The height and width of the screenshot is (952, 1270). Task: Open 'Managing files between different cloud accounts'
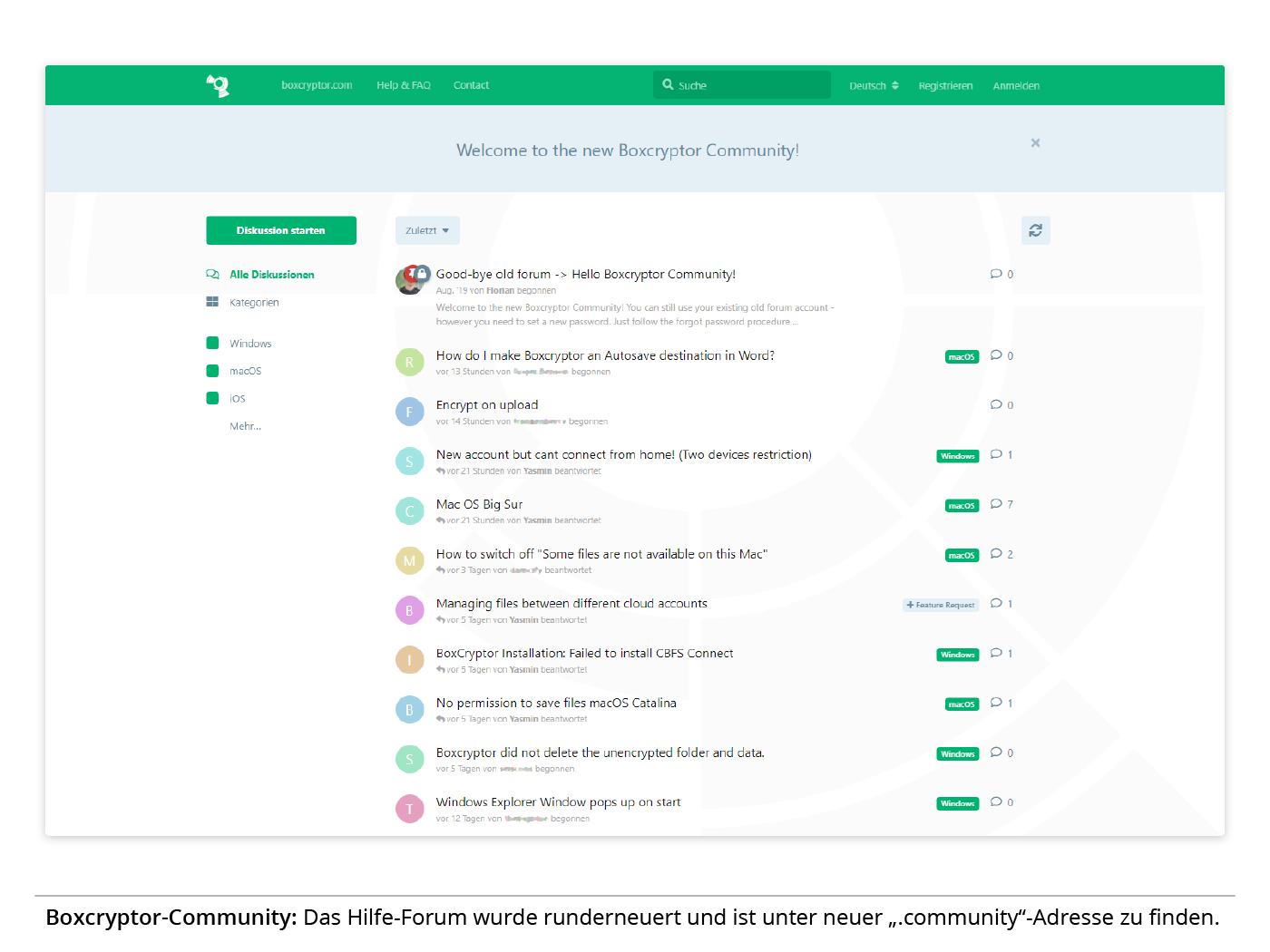[571, 603]
